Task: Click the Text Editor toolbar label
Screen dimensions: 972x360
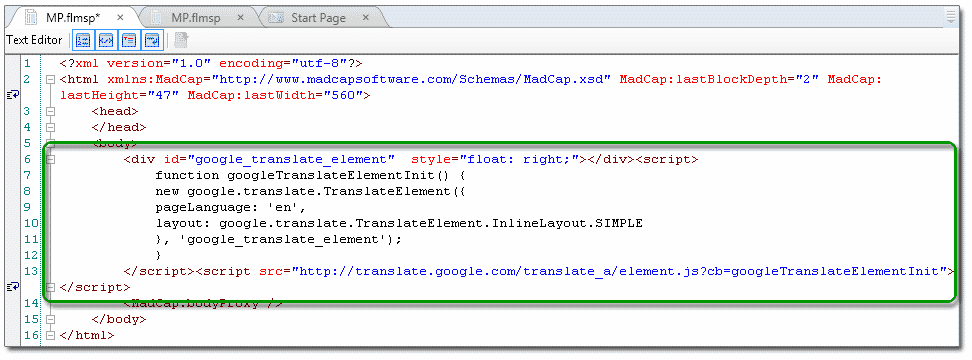Action: pos(34,40)
